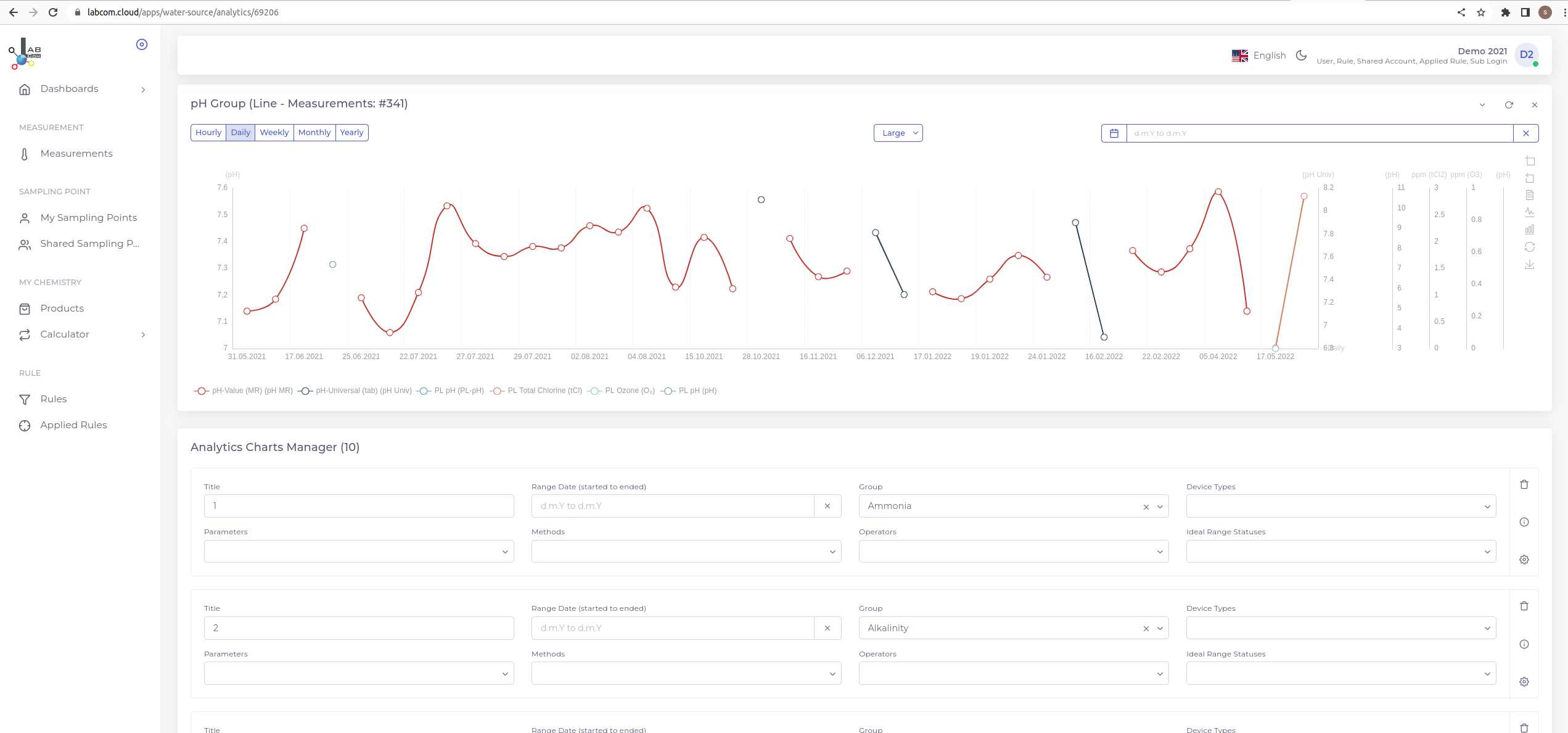Open Products in sidebar
Image resolution: width=1568 pixels, height=733 pixels.
[62, 309]
